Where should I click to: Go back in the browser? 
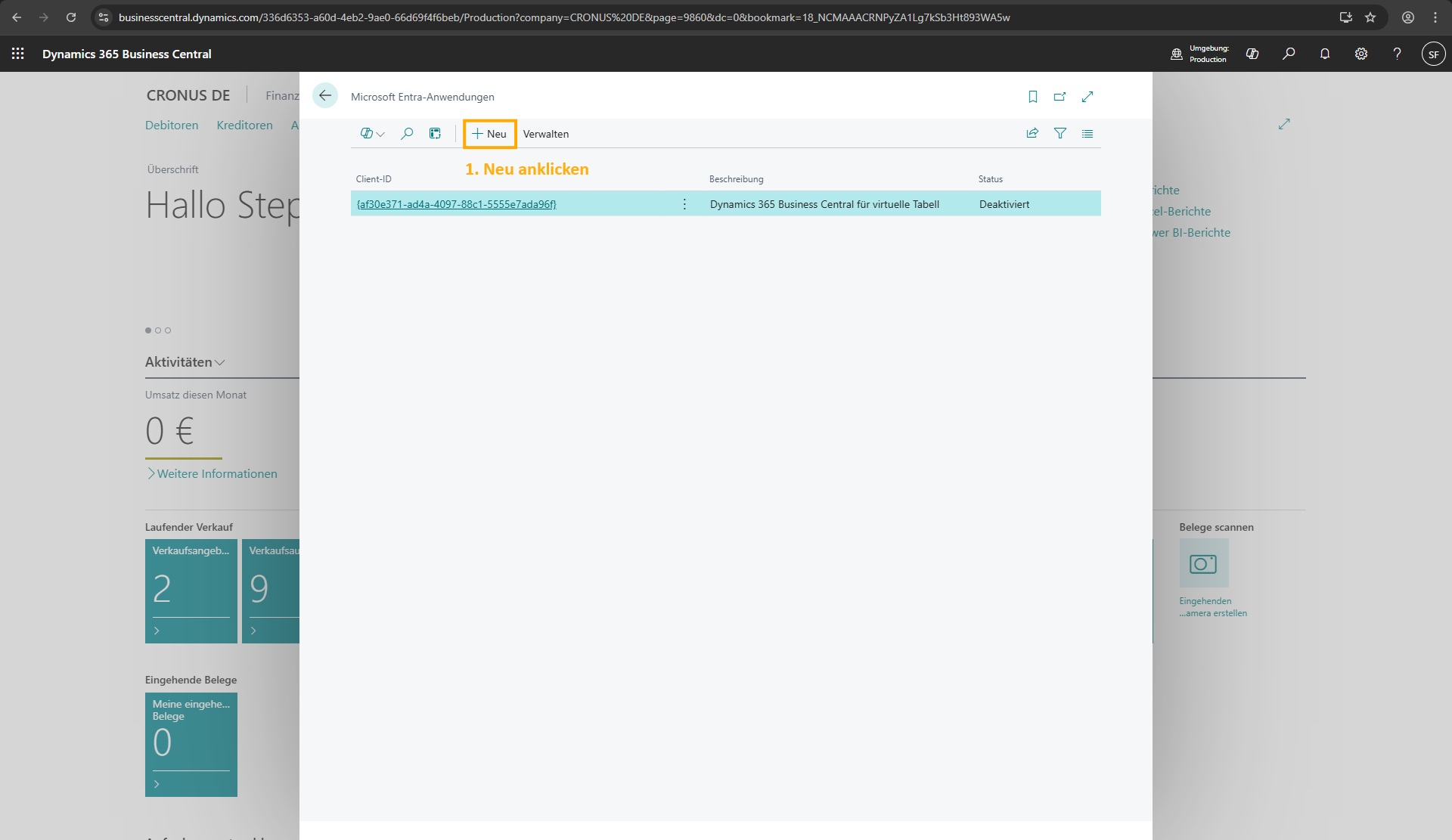click(x=17, y=17)
